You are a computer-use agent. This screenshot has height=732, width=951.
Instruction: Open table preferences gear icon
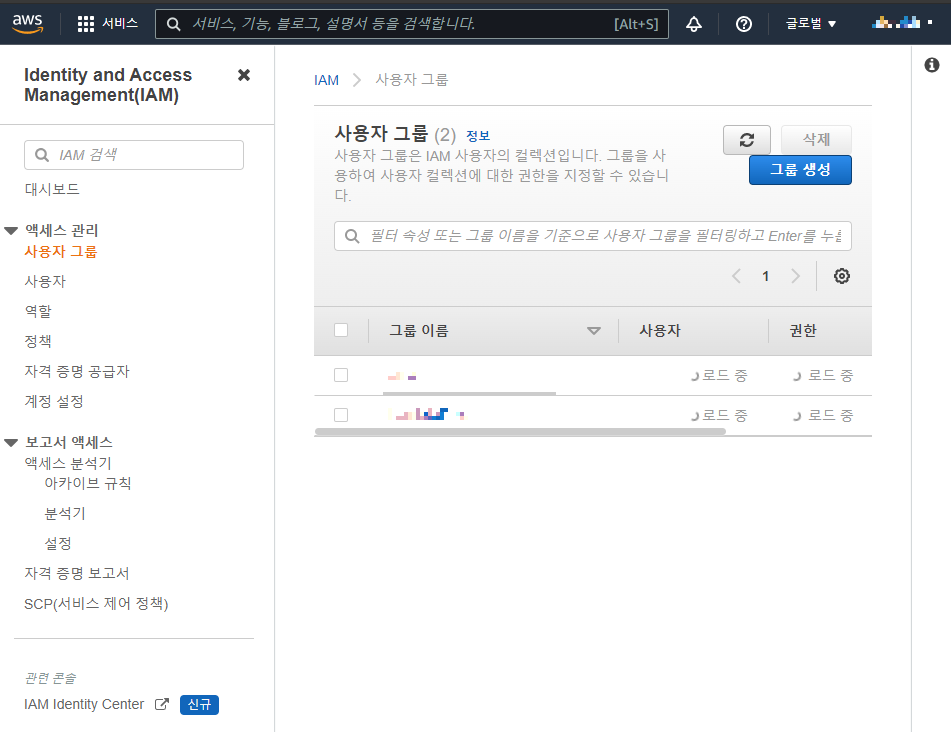[841, 276]
